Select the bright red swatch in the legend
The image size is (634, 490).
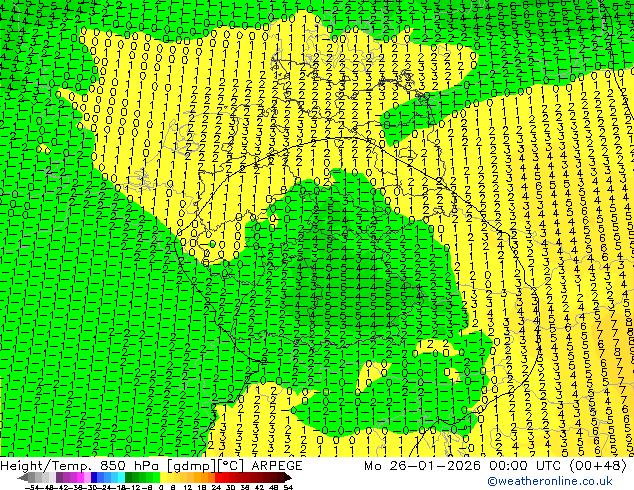point(218,477)
